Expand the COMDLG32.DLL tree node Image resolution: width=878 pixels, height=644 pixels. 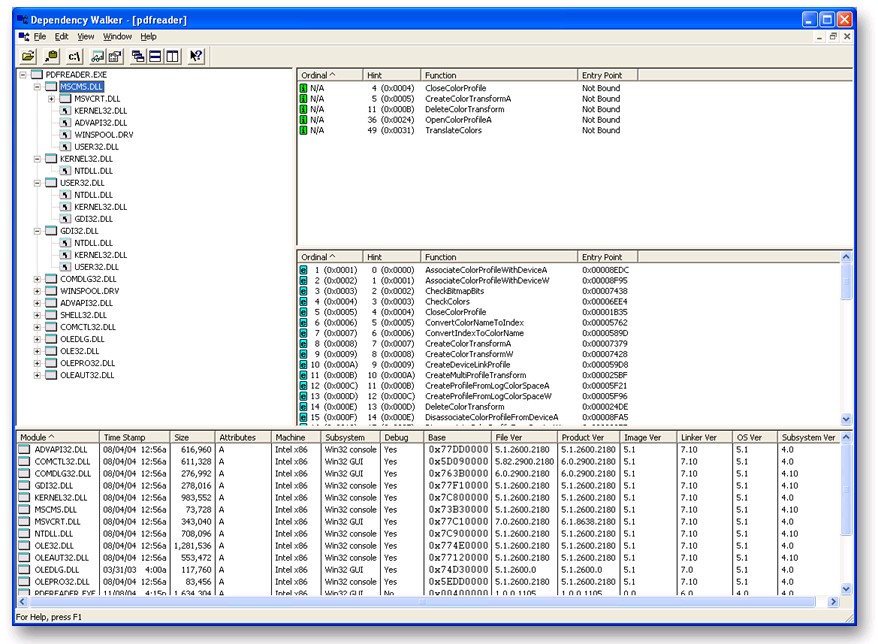(x=37, y=279)
